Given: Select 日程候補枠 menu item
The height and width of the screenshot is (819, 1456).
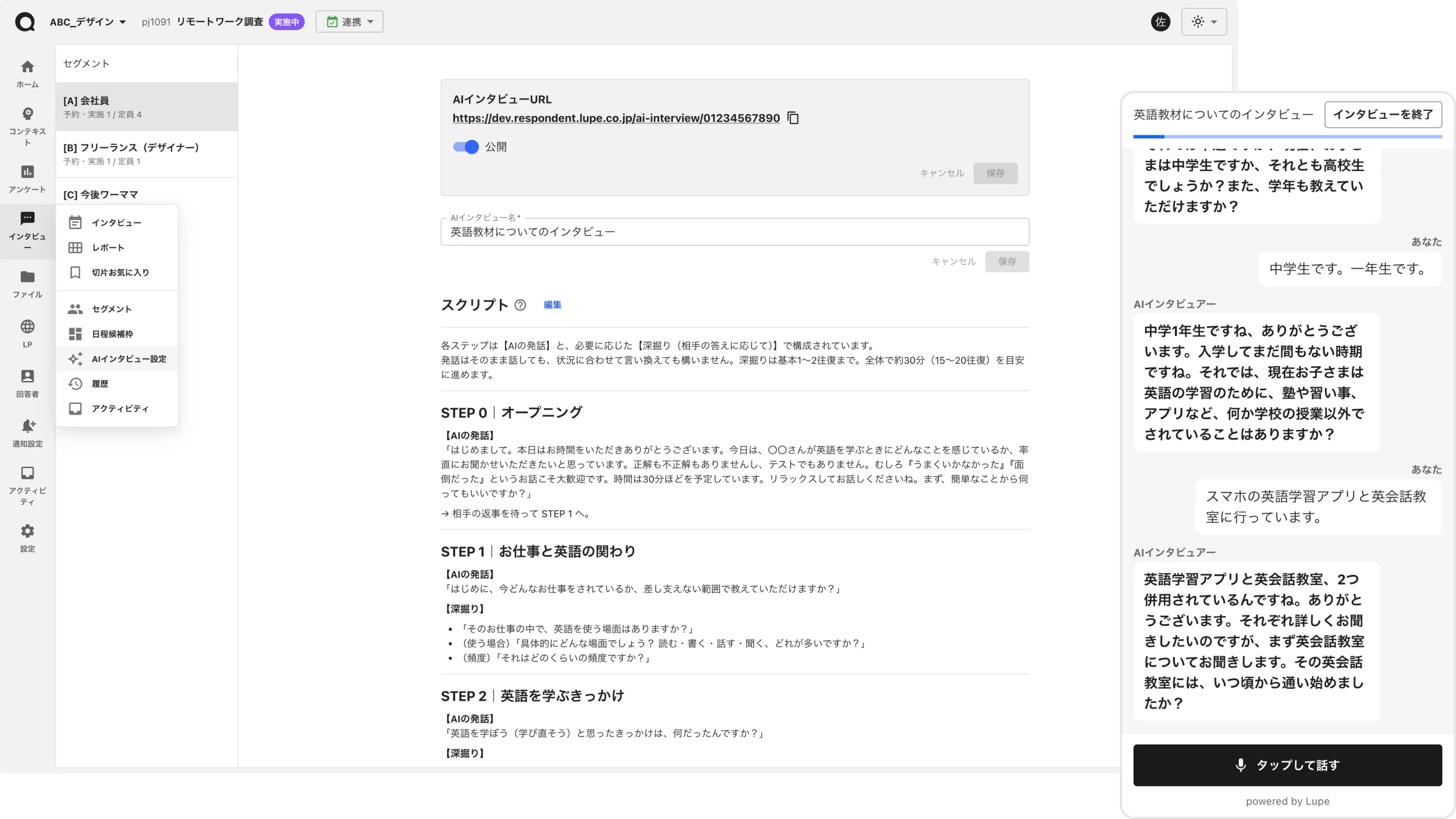Looking at the screenshot, I should pos(117,334).
